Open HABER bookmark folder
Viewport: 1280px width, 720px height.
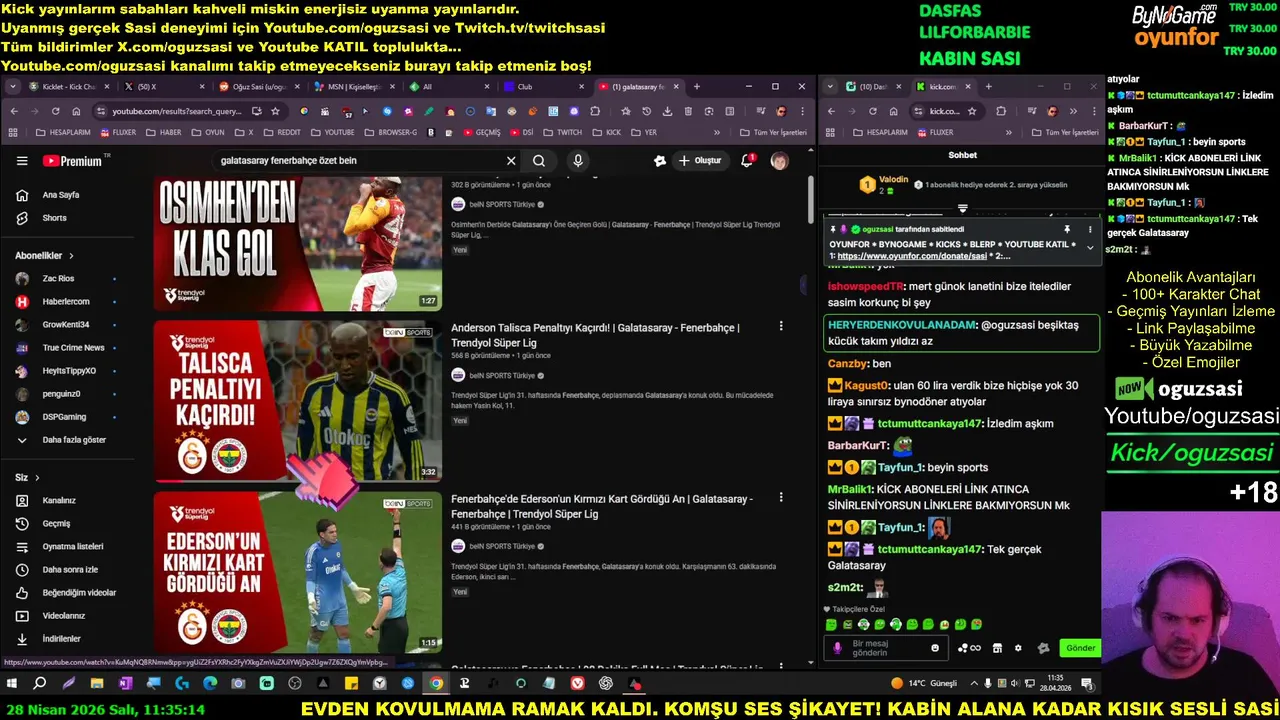tap(163, 132)
